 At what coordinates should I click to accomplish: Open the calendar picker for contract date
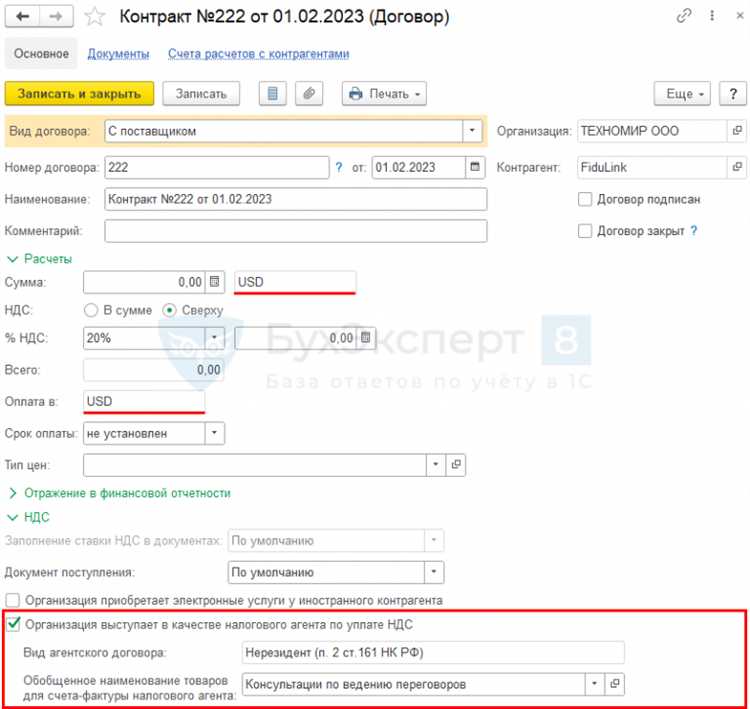[475, 167]
